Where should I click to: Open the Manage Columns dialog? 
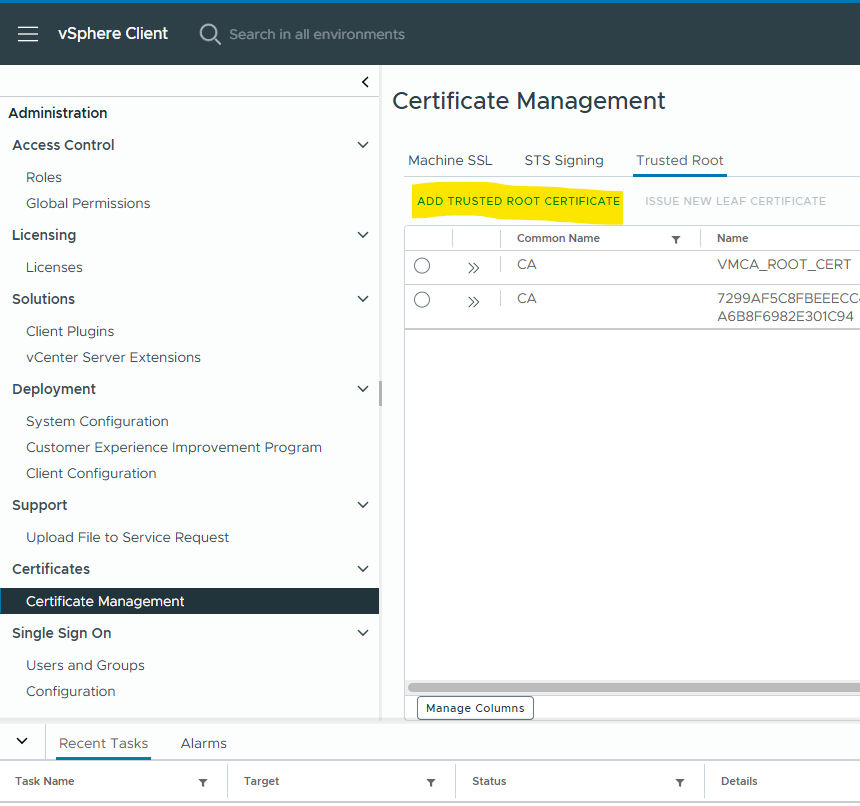(474, 707)
